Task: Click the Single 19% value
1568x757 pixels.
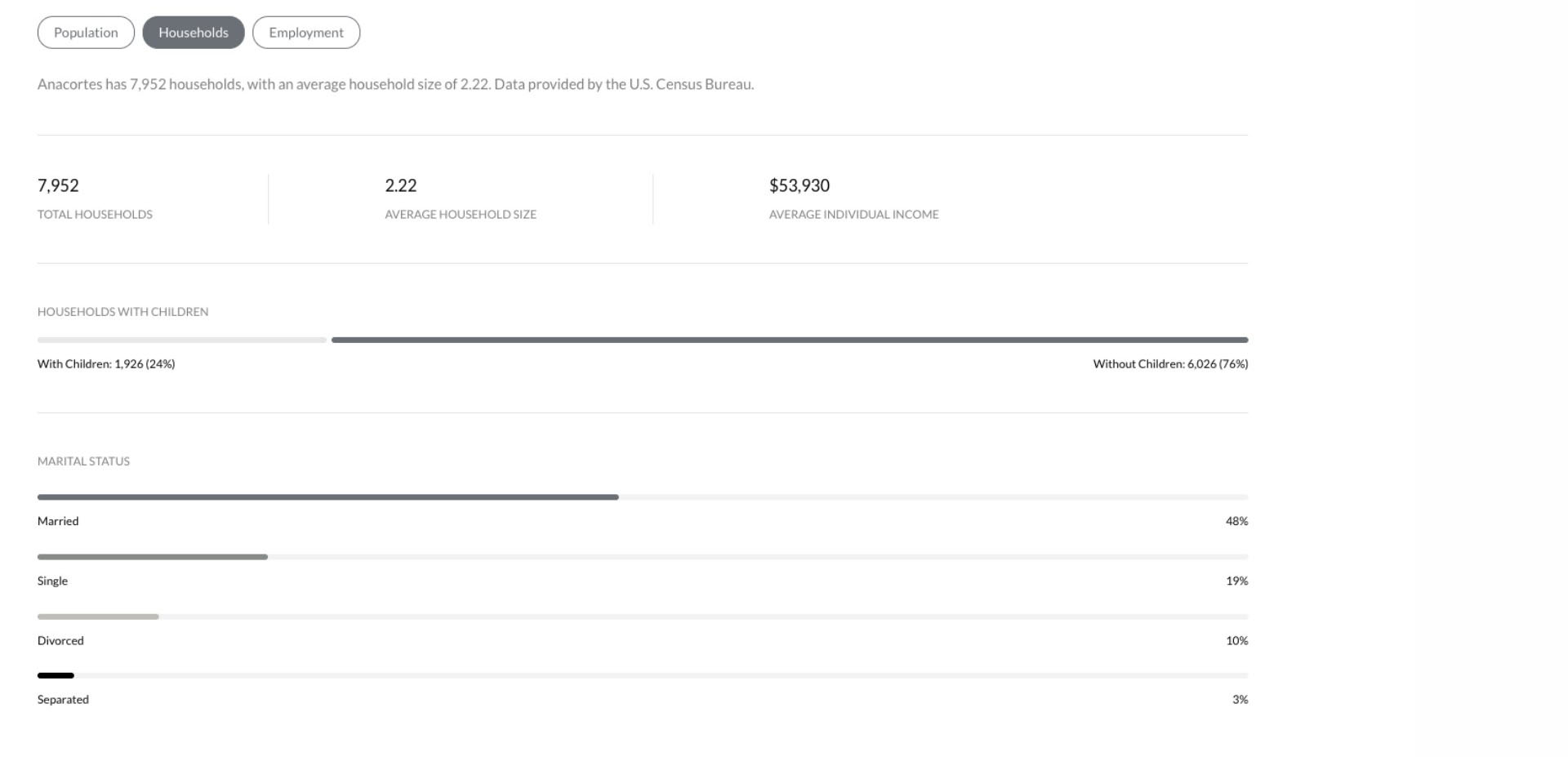Action: click(x=1236, y=581)
